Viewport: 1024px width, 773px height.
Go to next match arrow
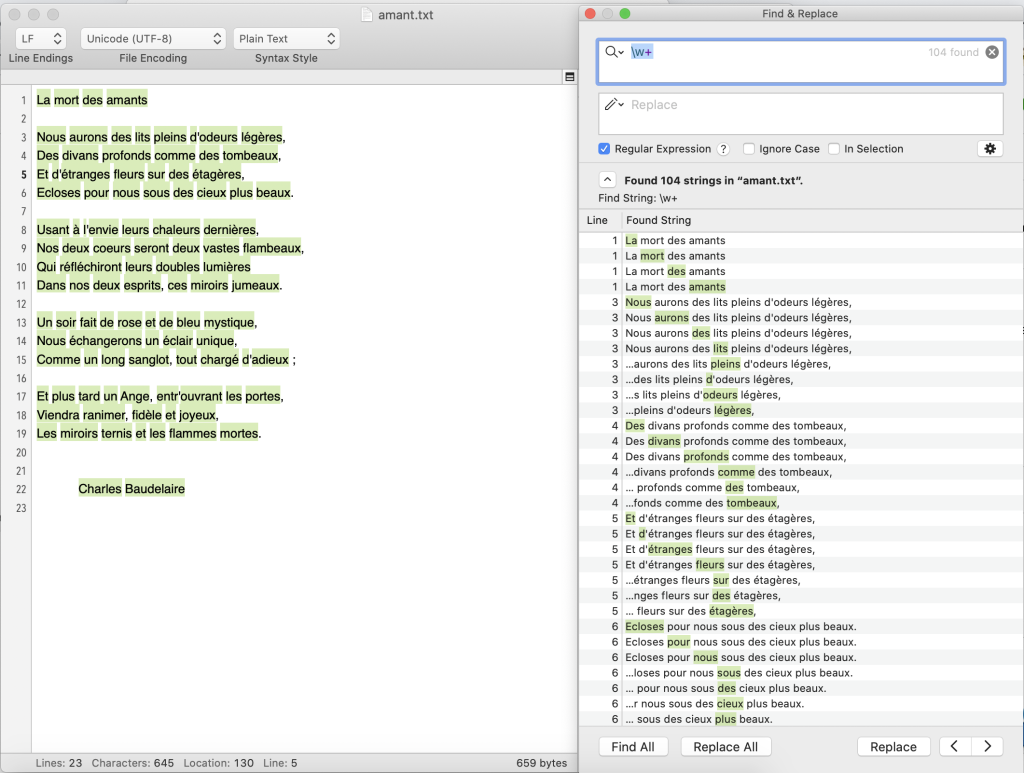987,746
